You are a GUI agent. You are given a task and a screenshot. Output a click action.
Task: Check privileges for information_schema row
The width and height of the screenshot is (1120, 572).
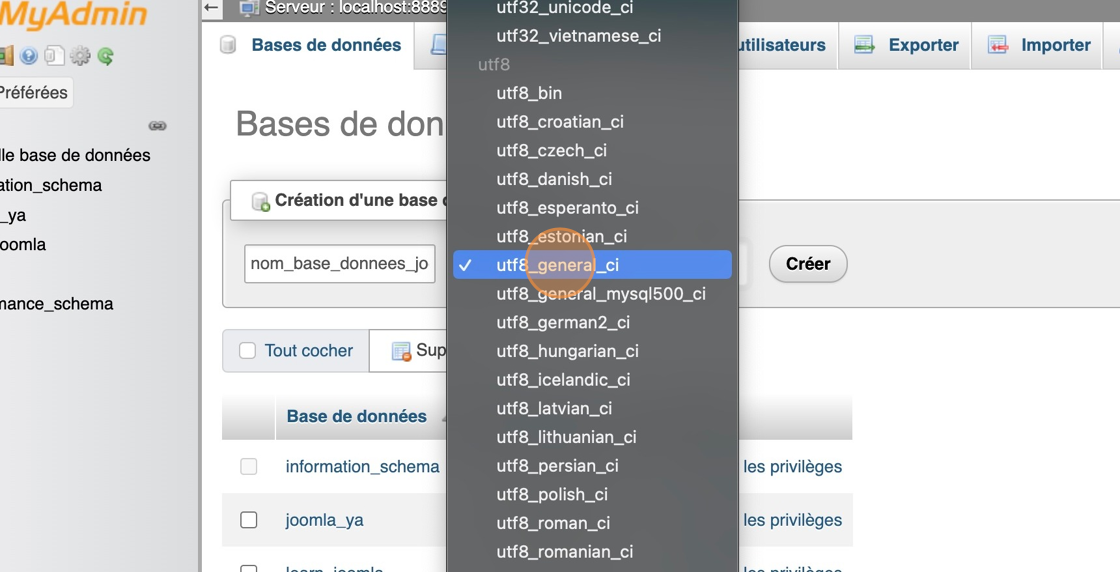tap(792, 466)
